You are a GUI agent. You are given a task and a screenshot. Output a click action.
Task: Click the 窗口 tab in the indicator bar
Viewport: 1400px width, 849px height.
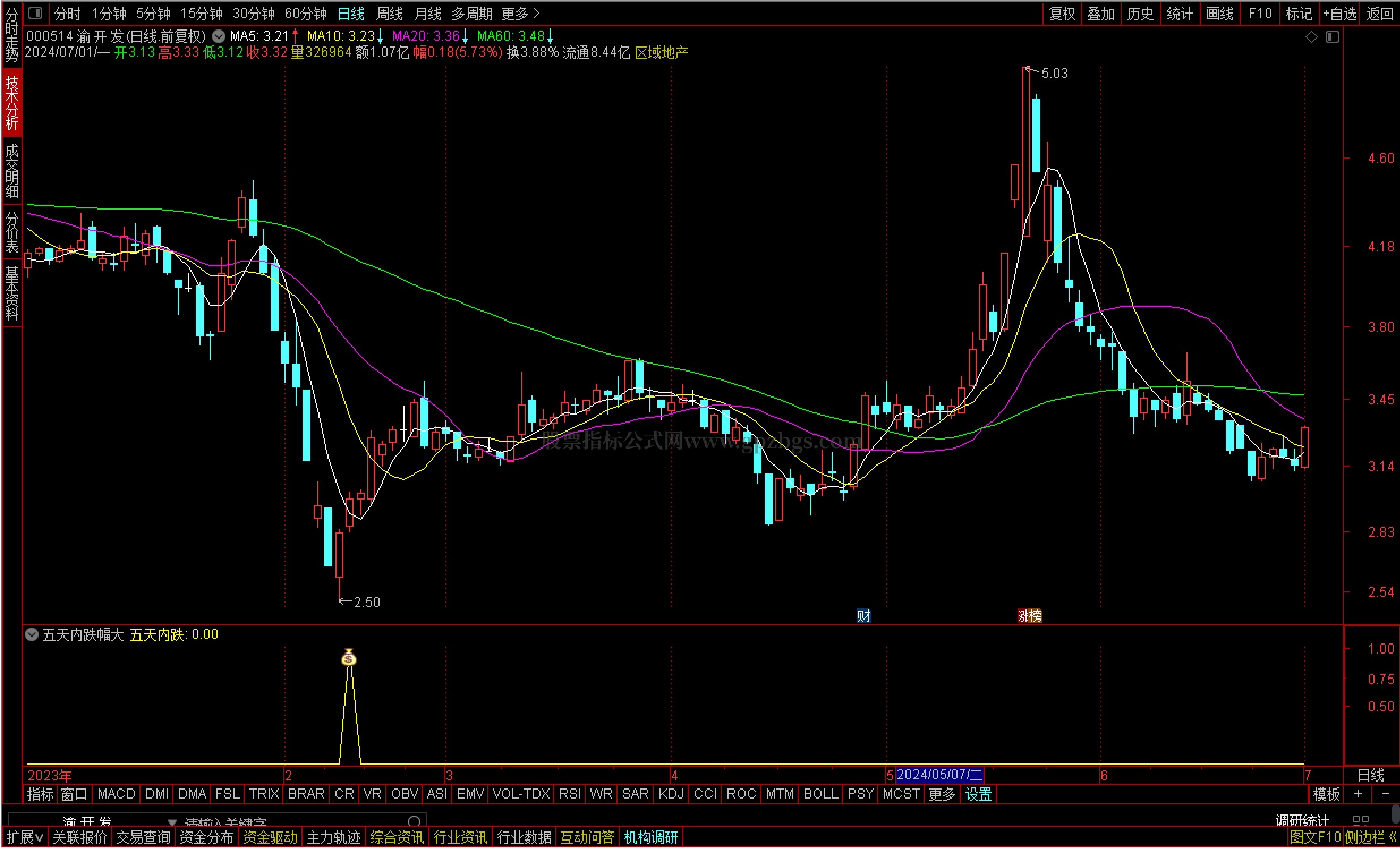coord(74,793)
